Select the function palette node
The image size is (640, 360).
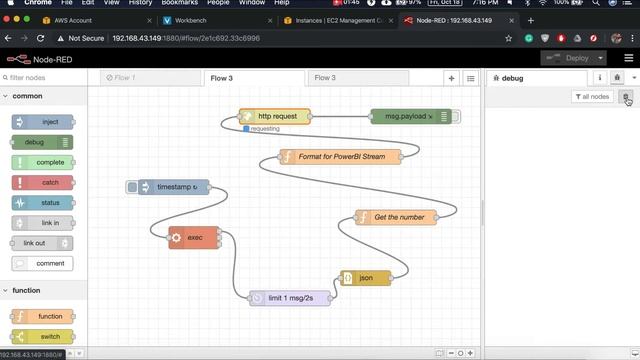click(x=42, y=316)
